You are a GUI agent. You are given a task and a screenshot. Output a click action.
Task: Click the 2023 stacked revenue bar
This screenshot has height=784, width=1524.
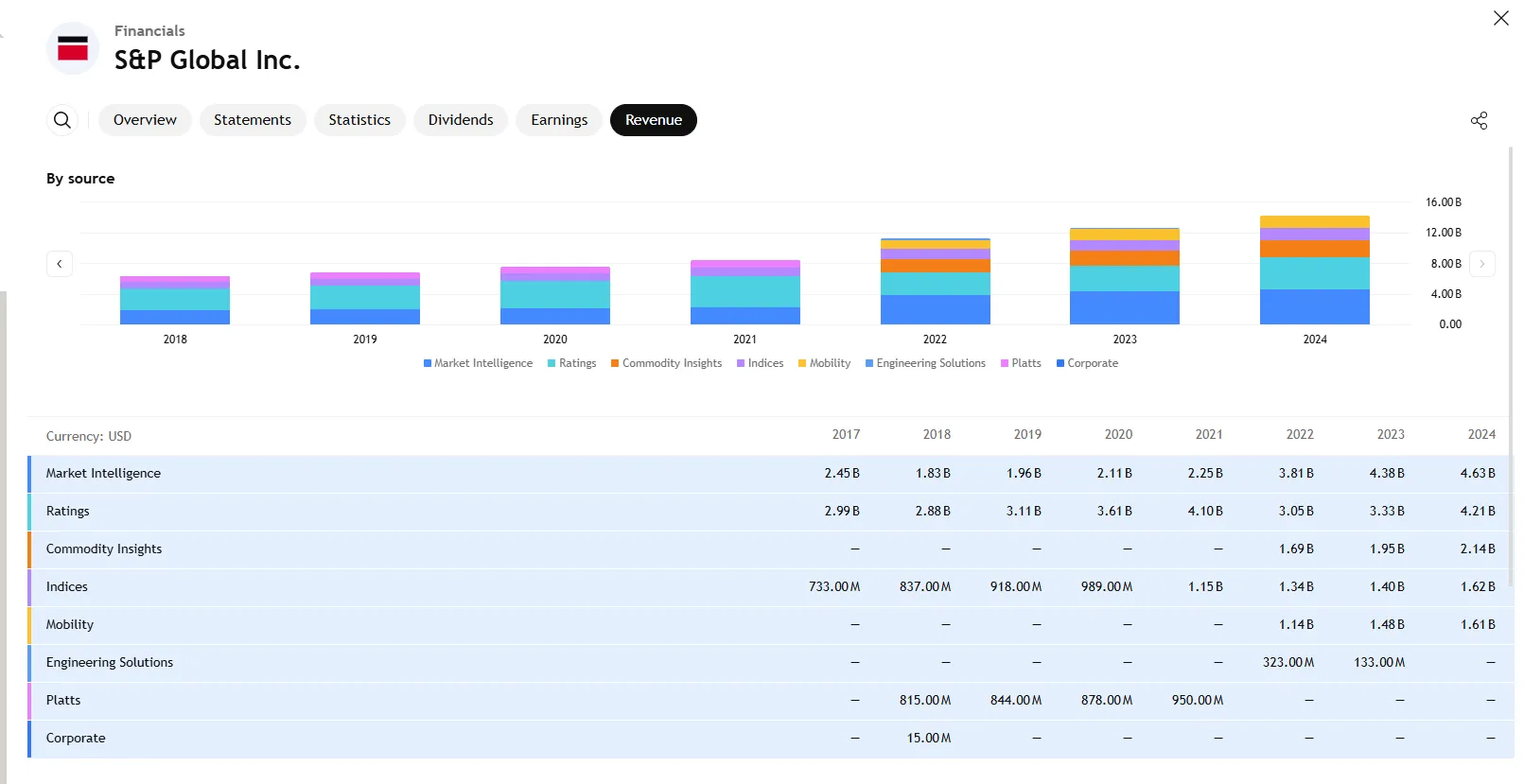pyautogui.click(x=1125, y=276)
